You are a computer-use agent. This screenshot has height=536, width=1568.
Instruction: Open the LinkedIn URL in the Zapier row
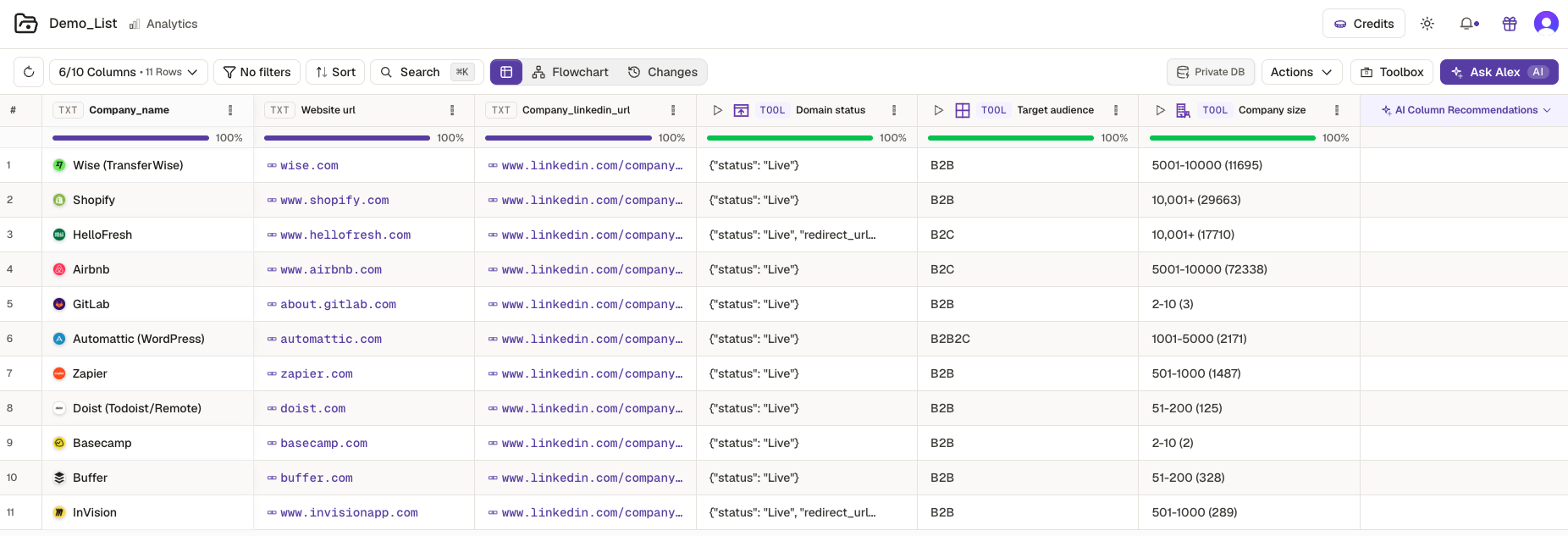pos(592,373)
